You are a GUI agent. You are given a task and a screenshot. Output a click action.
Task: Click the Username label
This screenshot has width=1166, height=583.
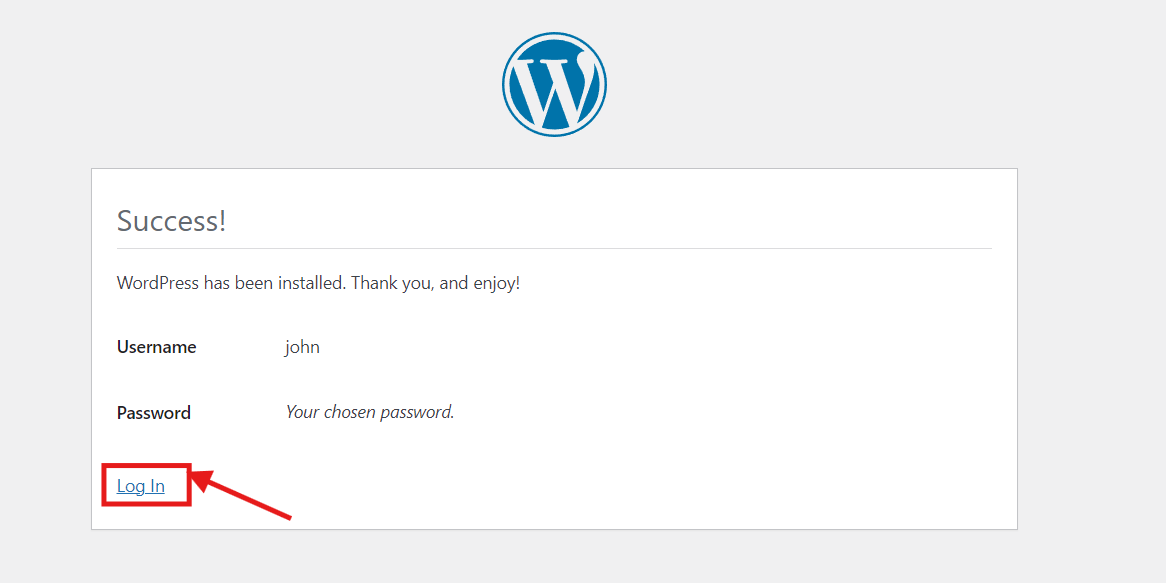tap(156, 347)
